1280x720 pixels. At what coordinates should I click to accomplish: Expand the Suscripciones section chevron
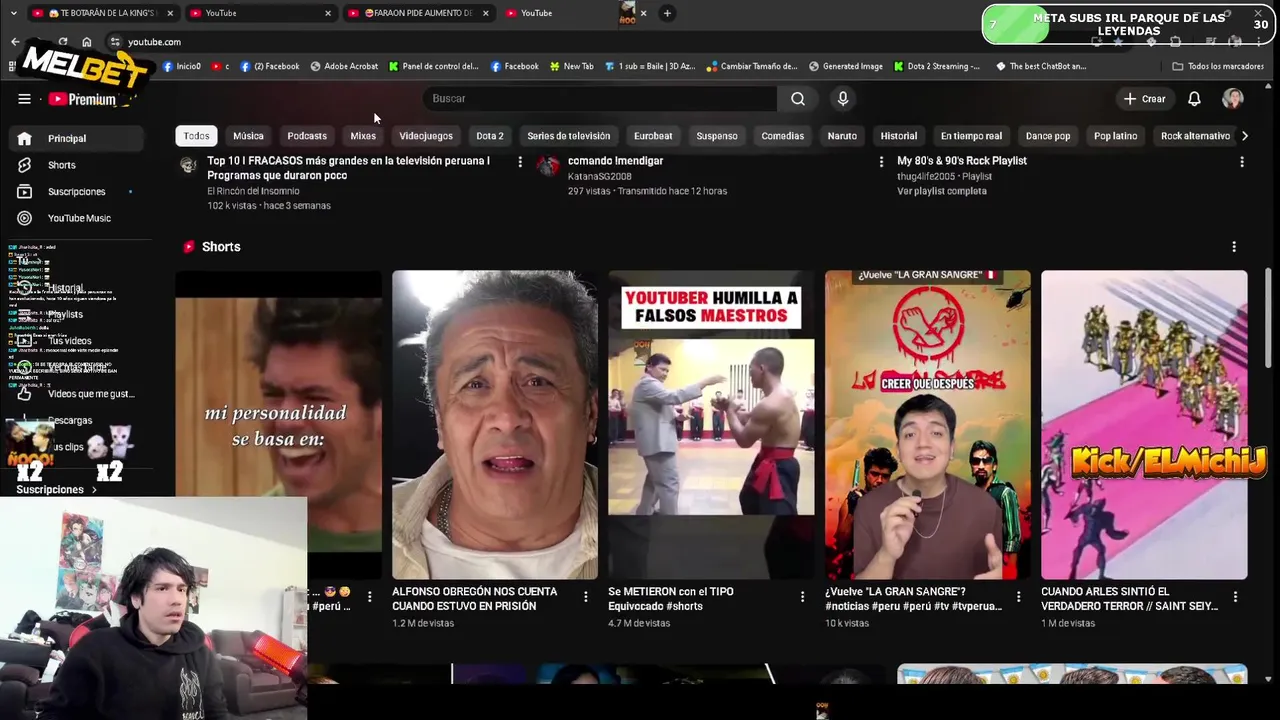point(94,490)
